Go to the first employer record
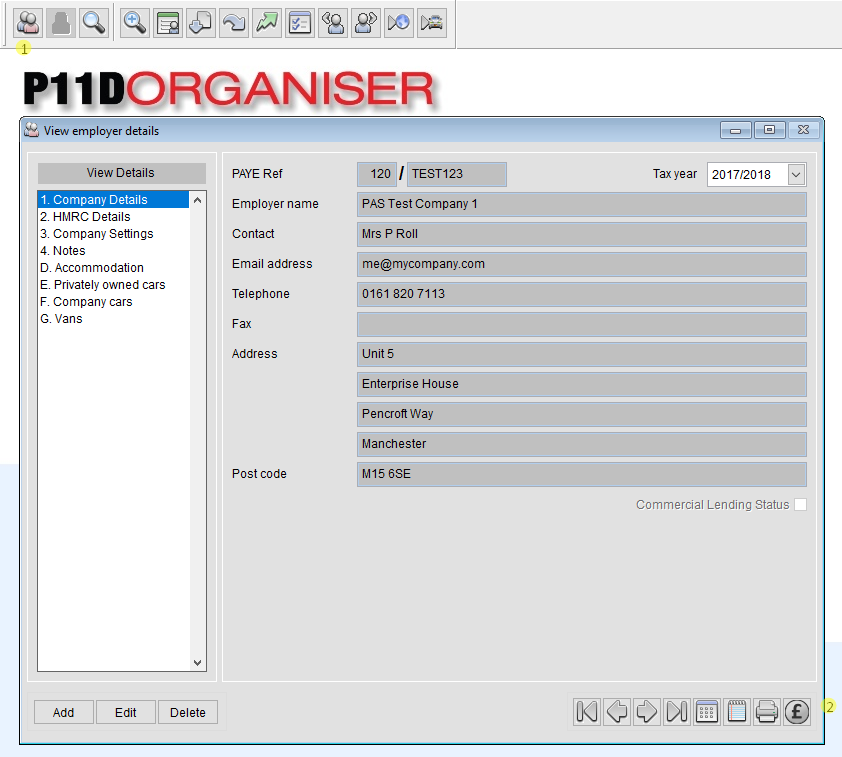This screenshot has width=842, height=757. coord(587,712)
